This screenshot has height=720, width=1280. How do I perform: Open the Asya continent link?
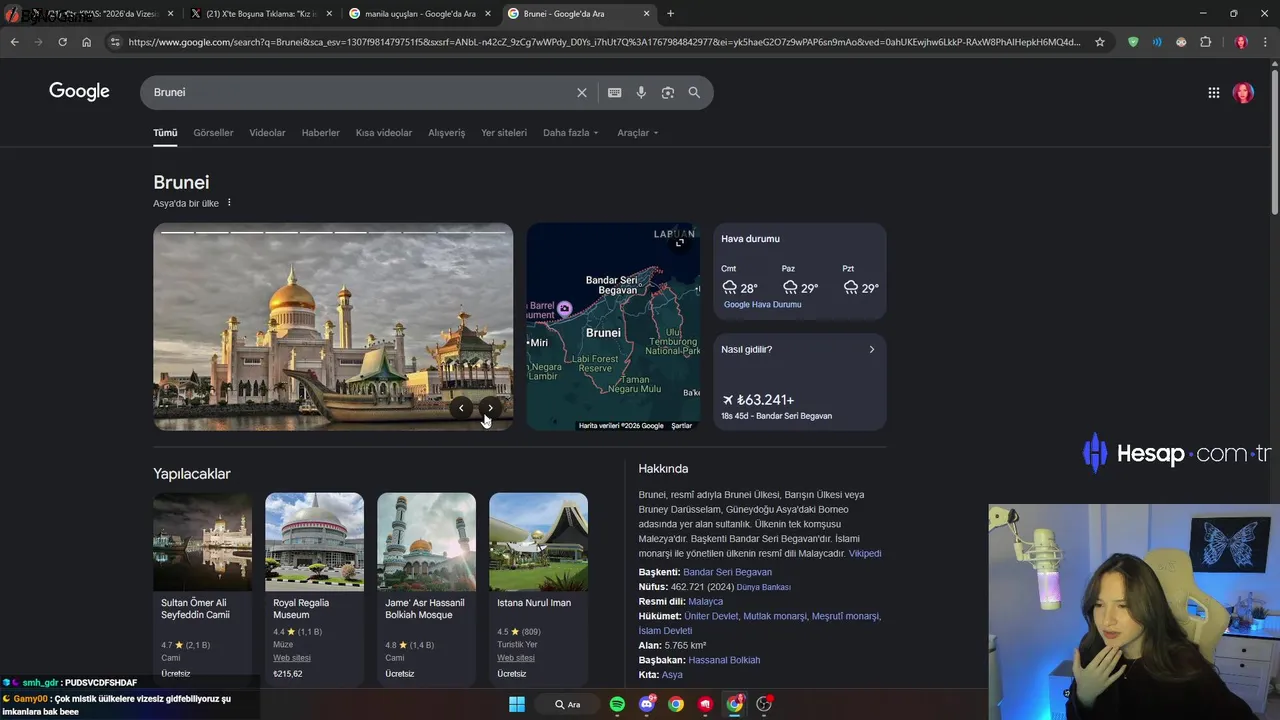coord(672,675)
